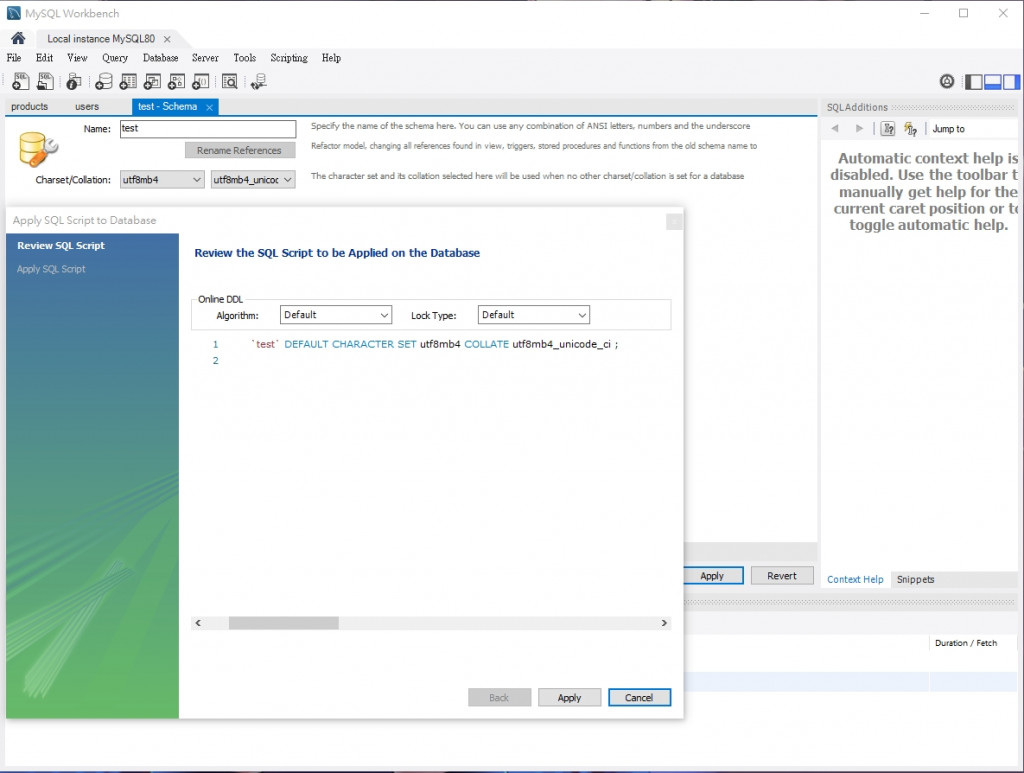Toggle the bottom output panel
This screenshot has width=1024, height=773.
[x=993, y=82]
